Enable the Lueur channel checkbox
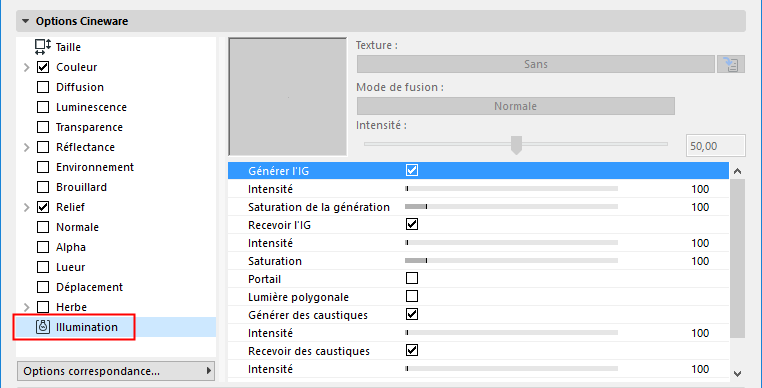 tap(43, 267)
